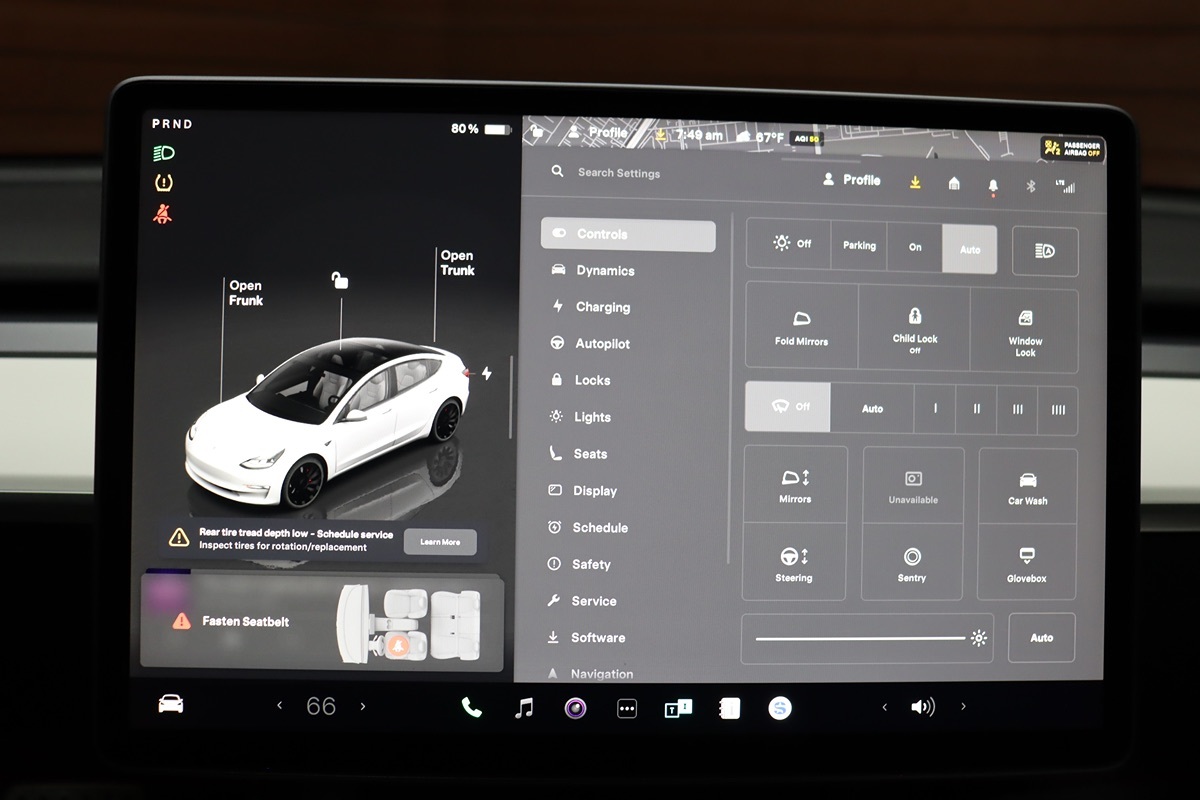Raise cabin temperature with the right chevron
The height and width of the screenshot is (800, 1200).
[362, 706]
